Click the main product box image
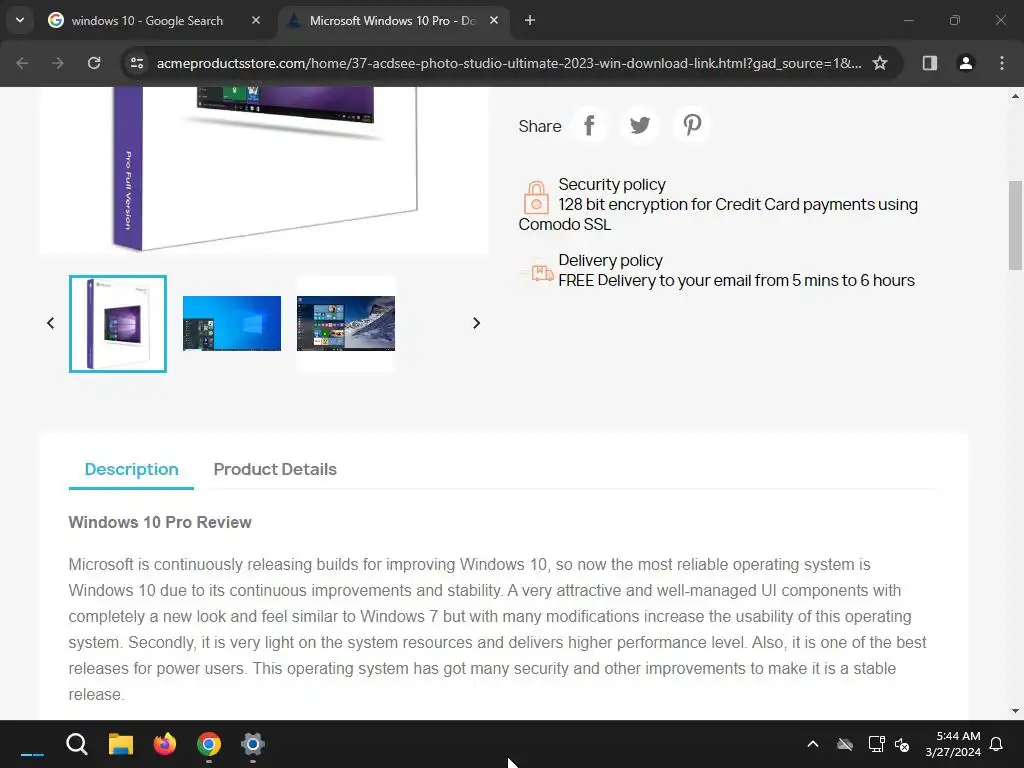 coord(264,170)
